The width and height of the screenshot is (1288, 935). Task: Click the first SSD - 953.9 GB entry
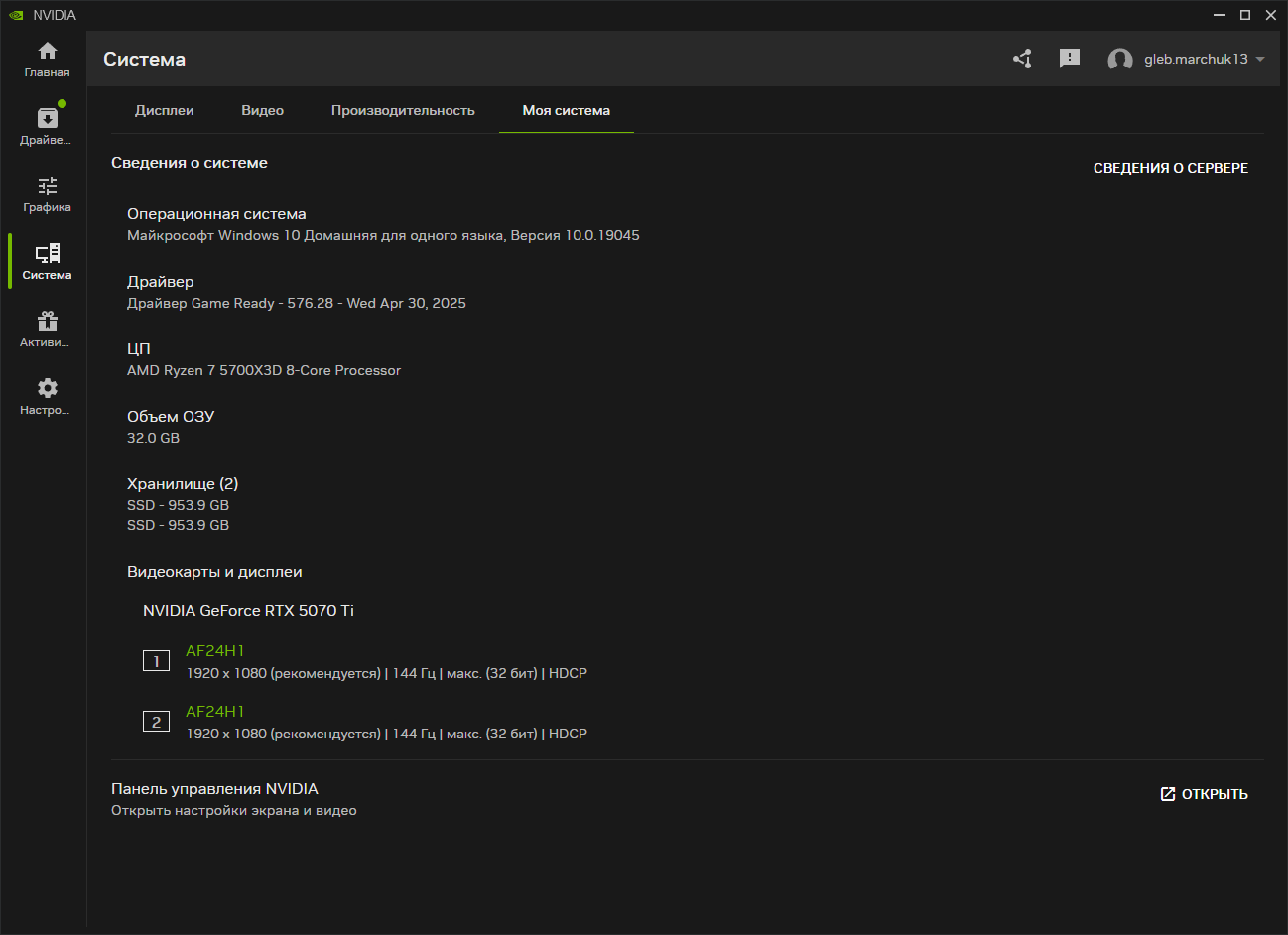pyautogui.click(x=178, y=505)
